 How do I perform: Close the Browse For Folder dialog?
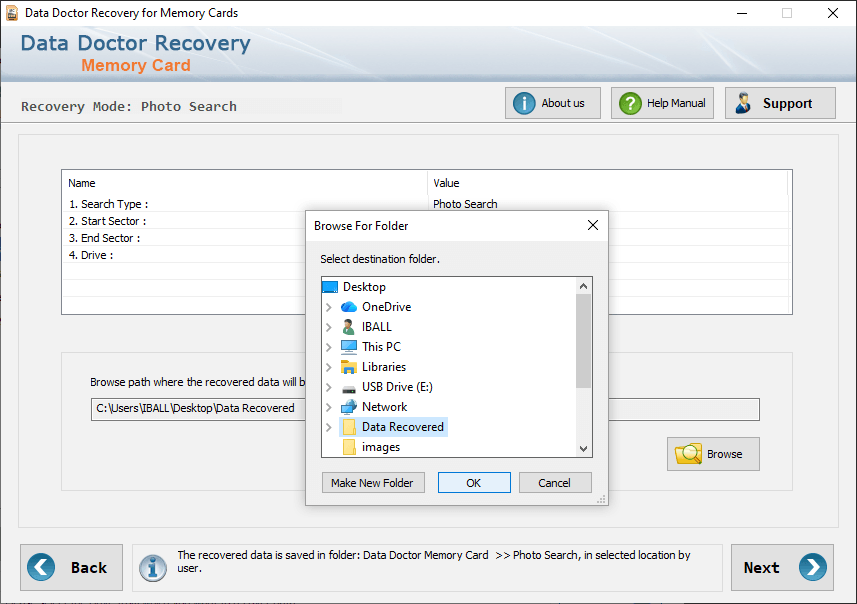pyautogui.click(x=592, y=225)
